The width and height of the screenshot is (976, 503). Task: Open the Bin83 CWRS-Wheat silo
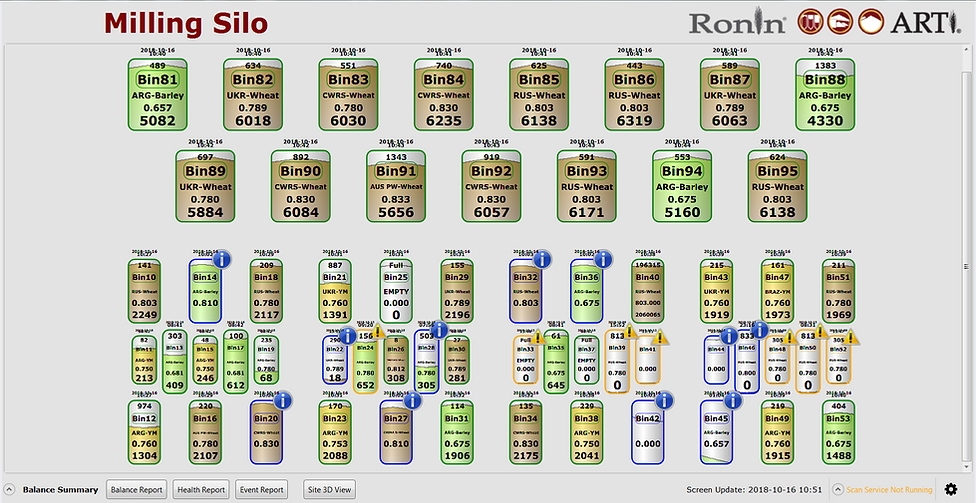click(x=348, y=94)
